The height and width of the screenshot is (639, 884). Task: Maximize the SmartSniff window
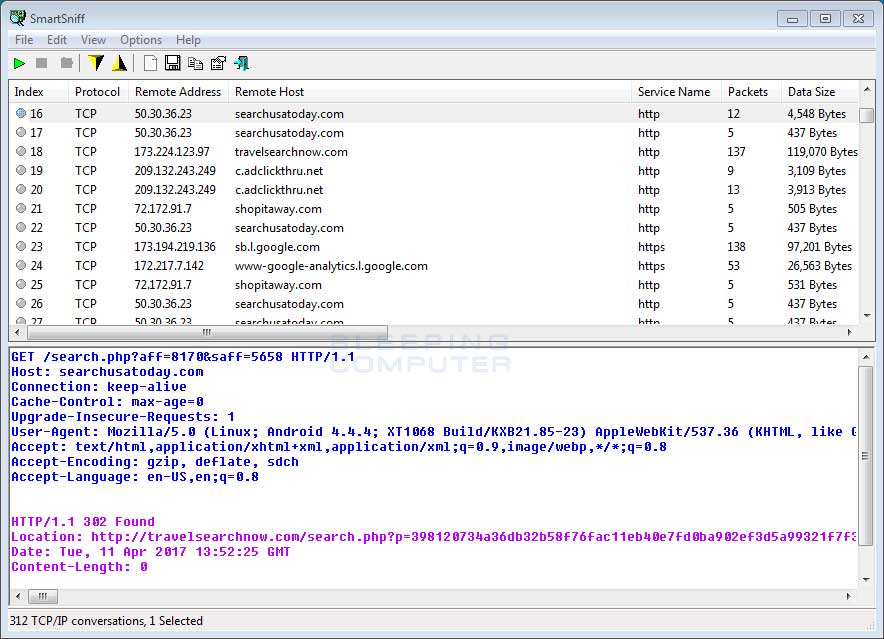pos(825,19)
